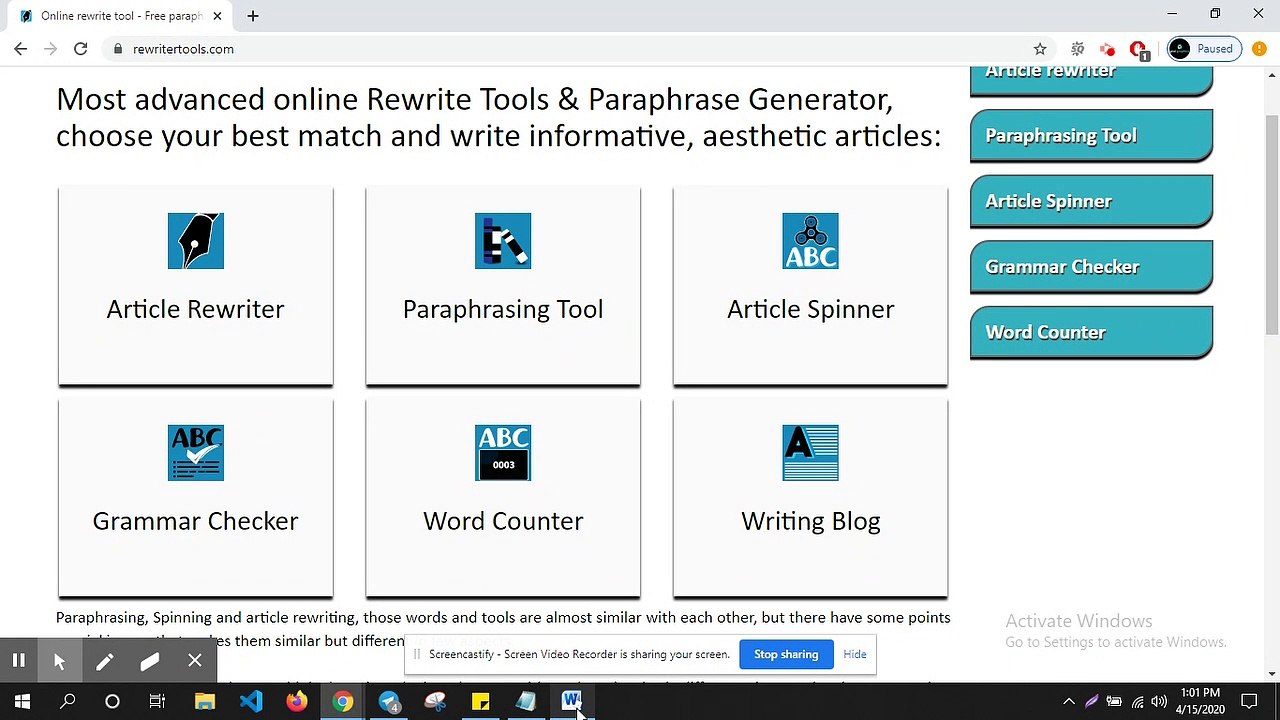Open Task View on taskbar
Screen dimensions: 1280x720
(157, 701)
